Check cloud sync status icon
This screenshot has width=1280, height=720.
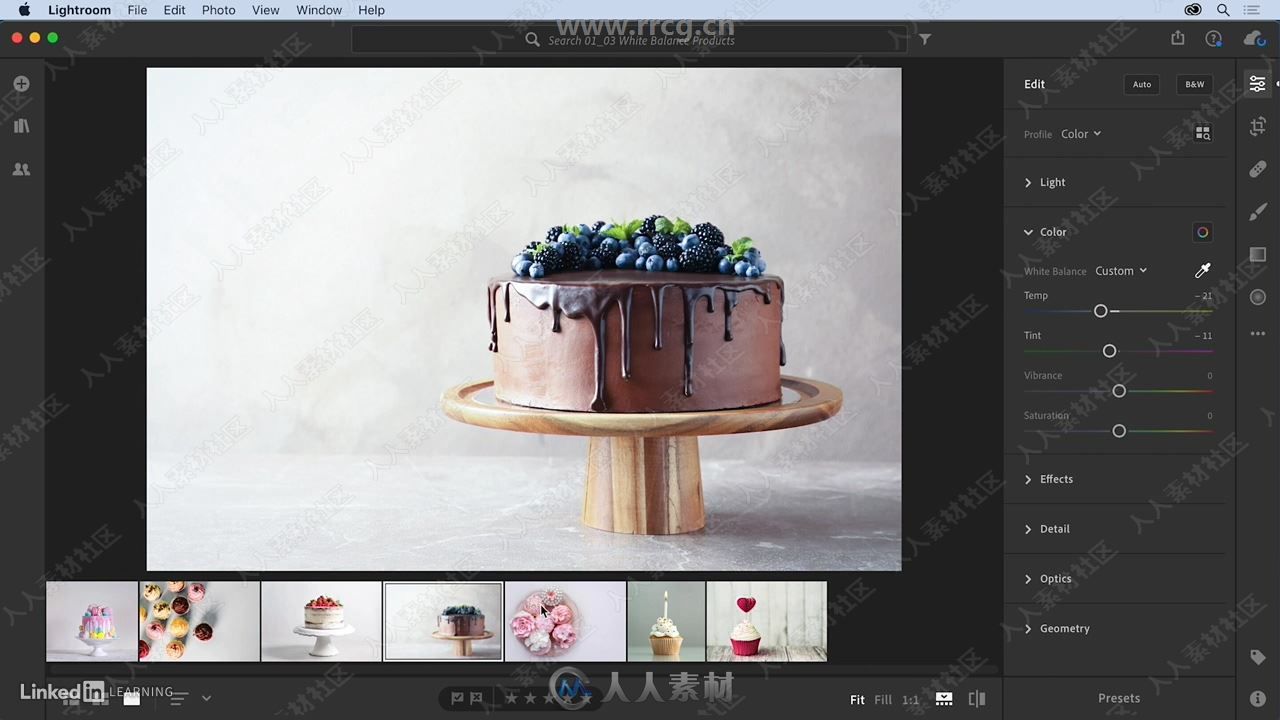coord(1254,39)
